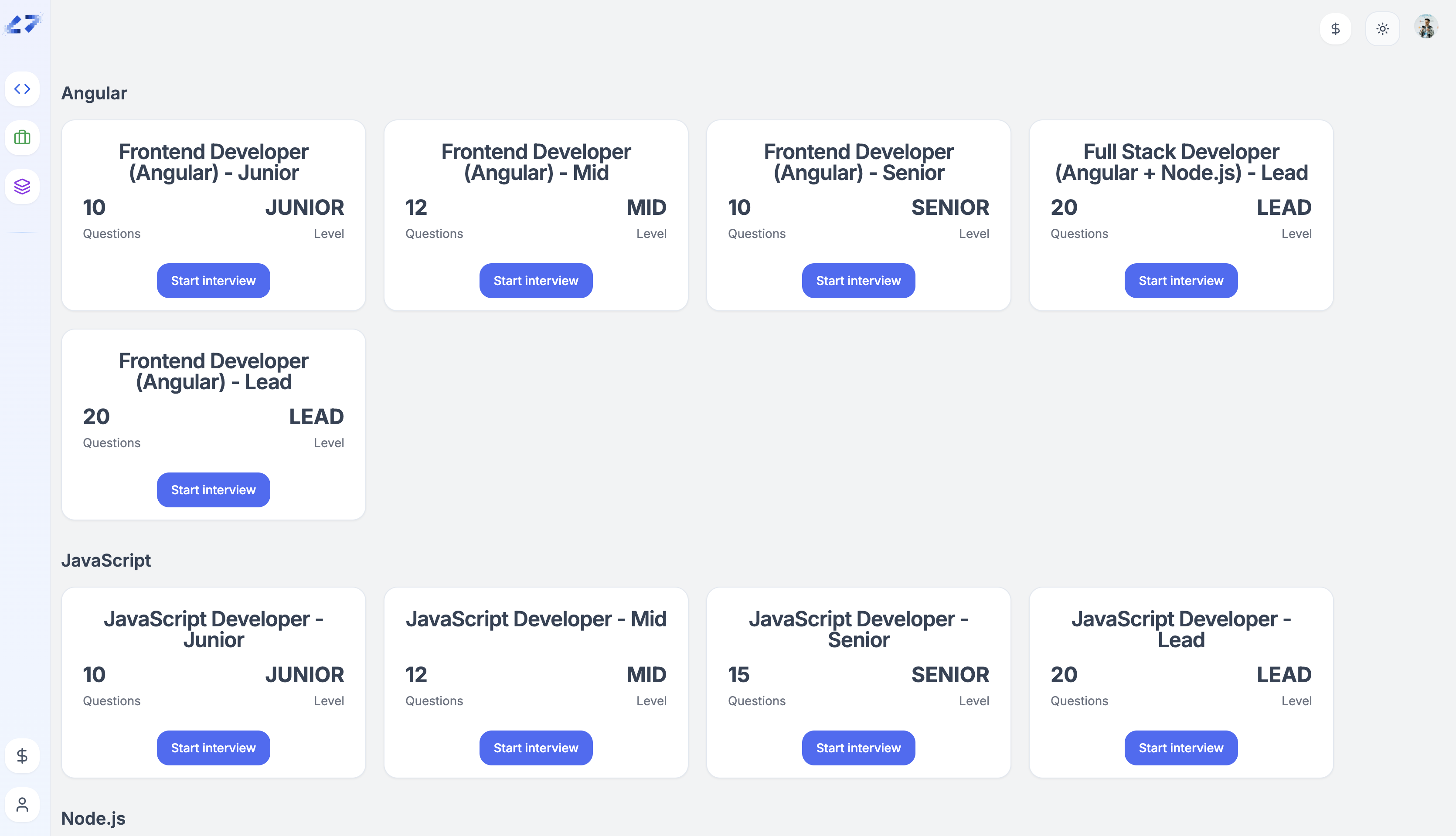Start the Frontend Developer (Angular) Lead interview
The image size is (1456, 836).
pyautogui.click(x=213, y=490)
